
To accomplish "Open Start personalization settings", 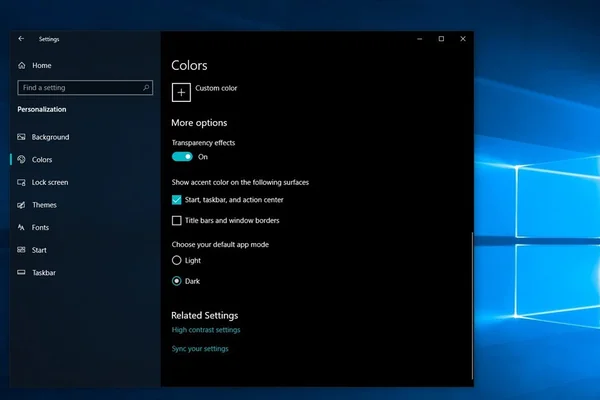I will (x=39, y=250).
